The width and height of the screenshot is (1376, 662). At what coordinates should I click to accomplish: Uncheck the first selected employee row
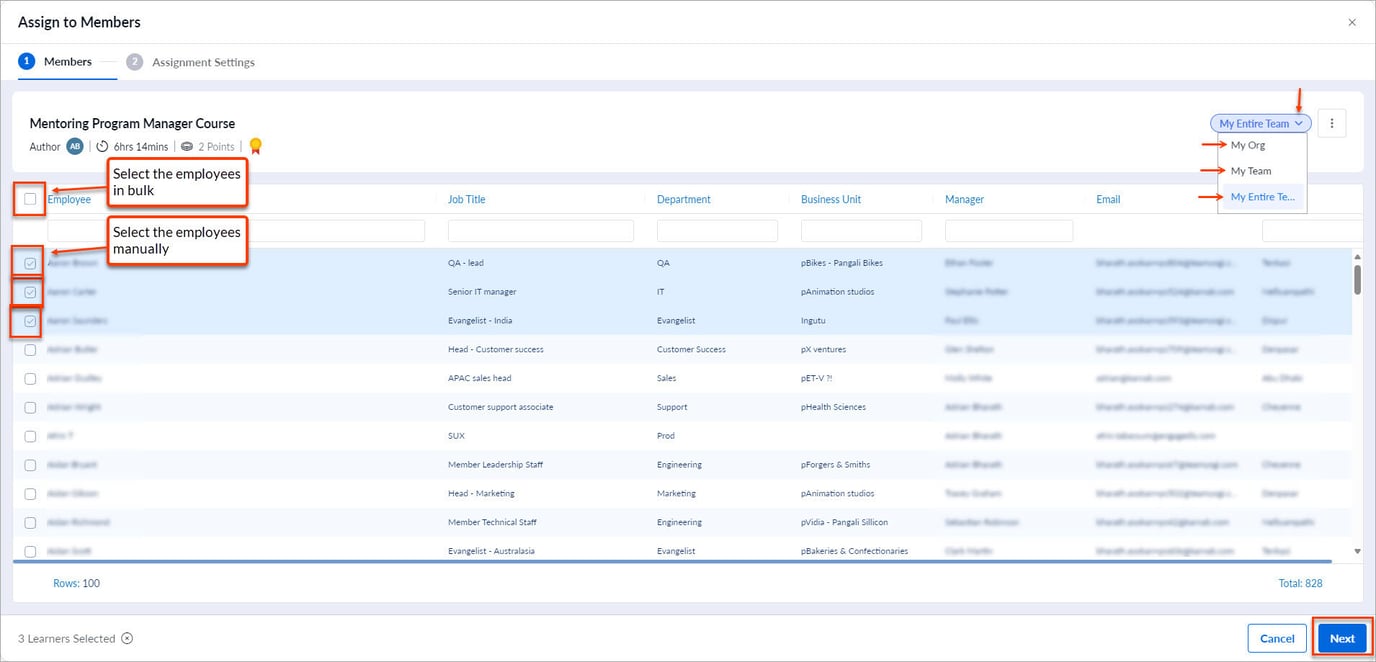click(x=30, y=263)
